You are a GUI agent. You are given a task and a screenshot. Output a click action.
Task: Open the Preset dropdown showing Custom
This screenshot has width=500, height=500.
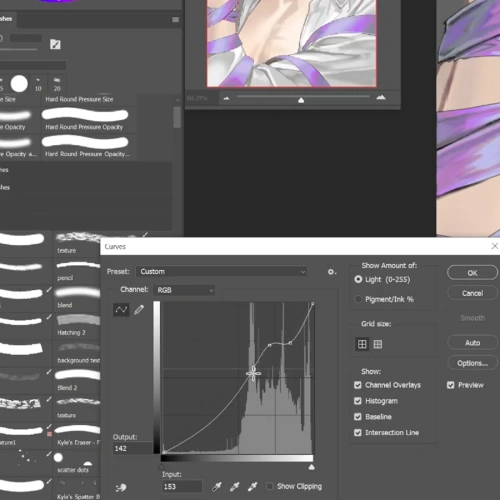(x=221, y=272)
